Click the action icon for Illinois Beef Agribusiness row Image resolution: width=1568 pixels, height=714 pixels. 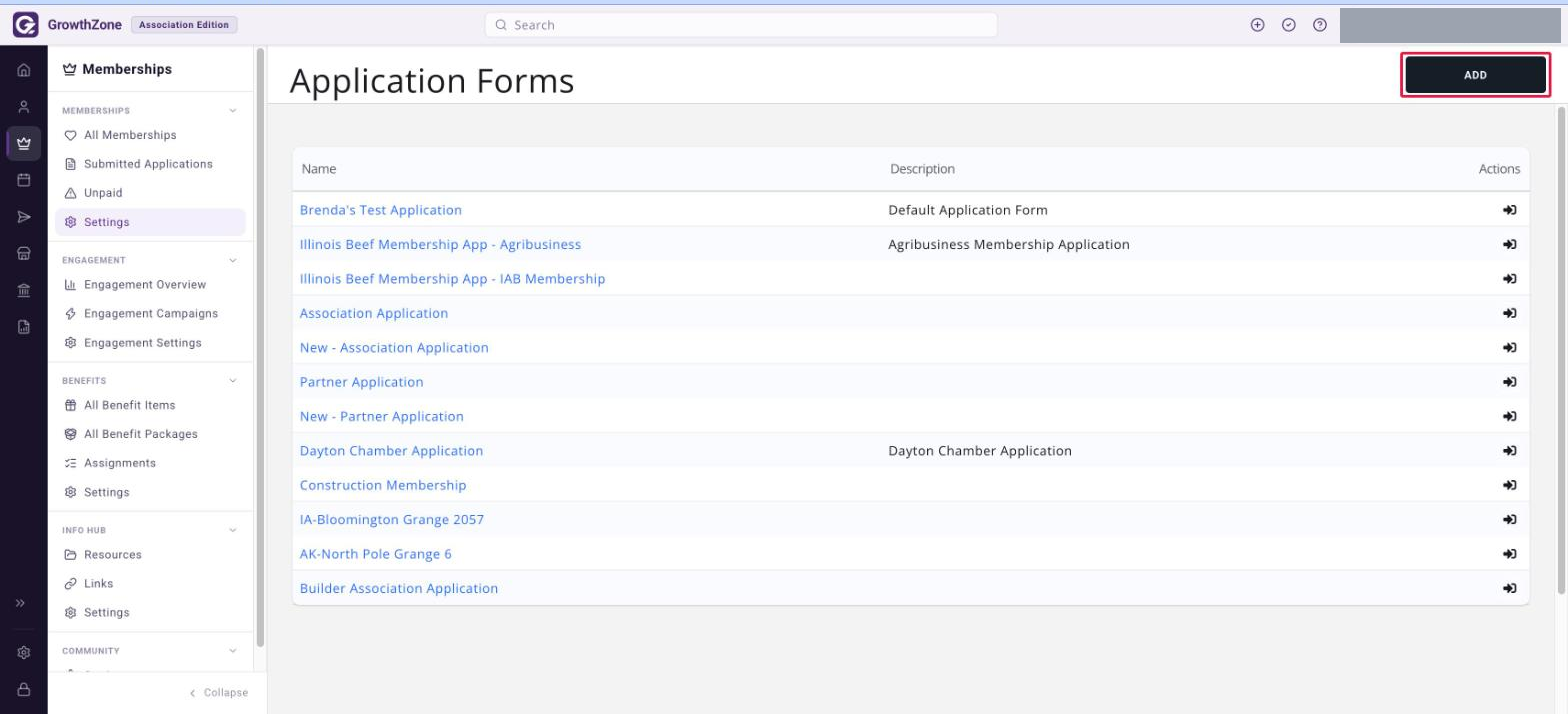point(1510,244)
